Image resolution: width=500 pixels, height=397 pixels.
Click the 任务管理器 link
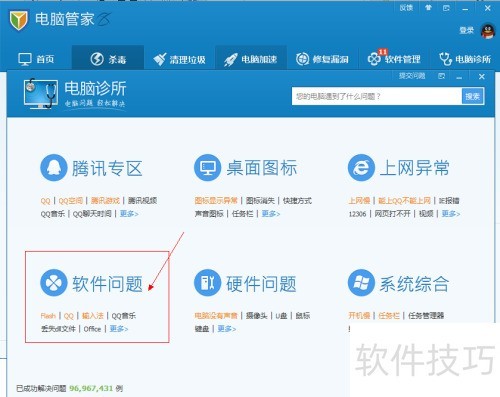tap(426, 316)
